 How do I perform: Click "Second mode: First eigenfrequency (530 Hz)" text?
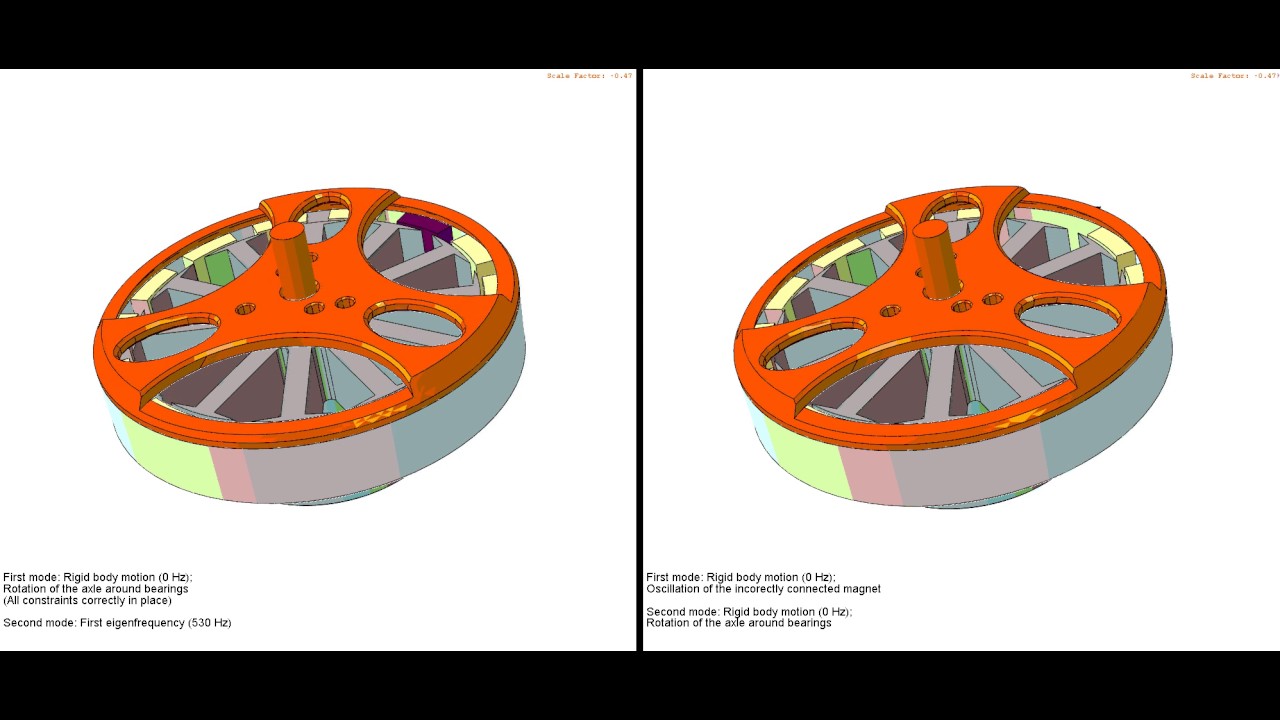tap(117, 623)
